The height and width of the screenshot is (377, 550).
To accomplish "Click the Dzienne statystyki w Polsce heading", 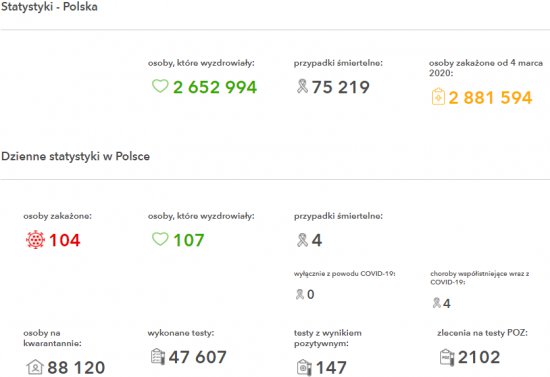I will click(x=75, y=156).
